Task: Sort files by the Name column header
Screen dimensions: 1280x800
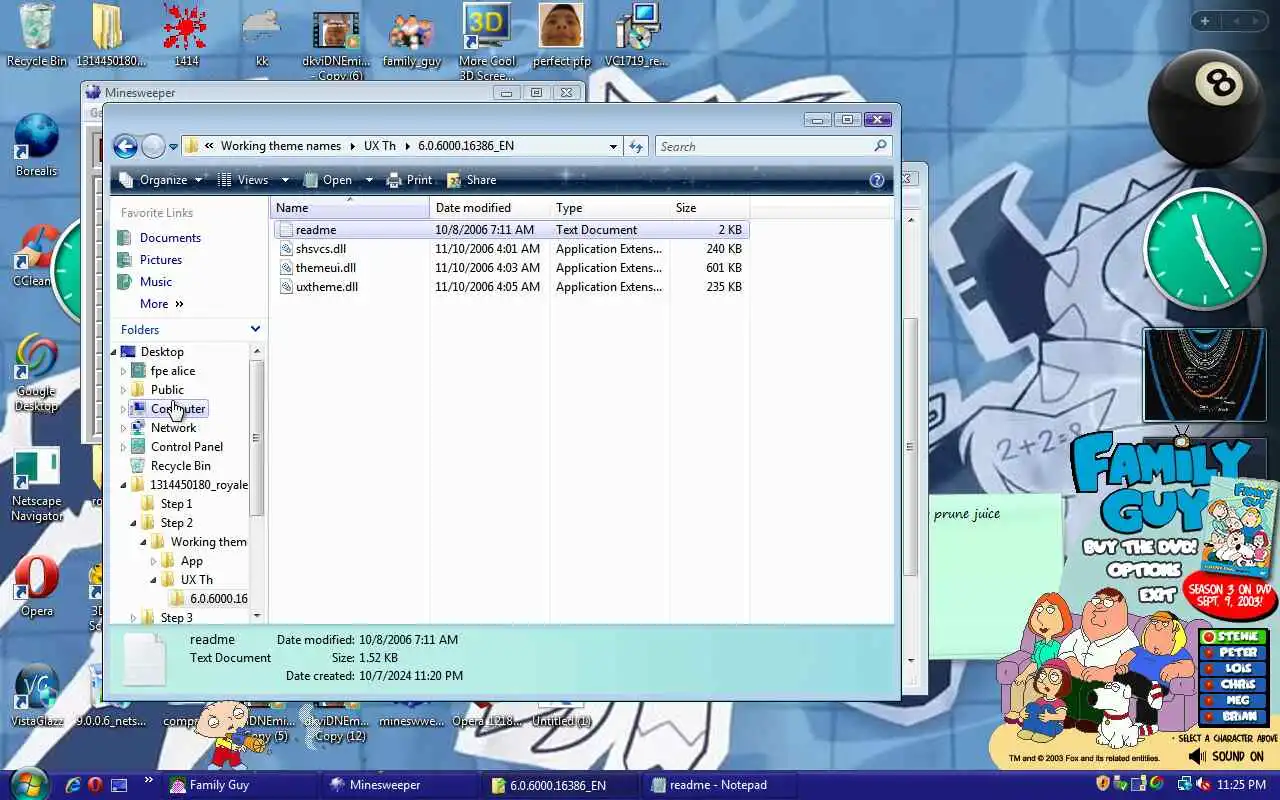Action: [x=350, y=208]
